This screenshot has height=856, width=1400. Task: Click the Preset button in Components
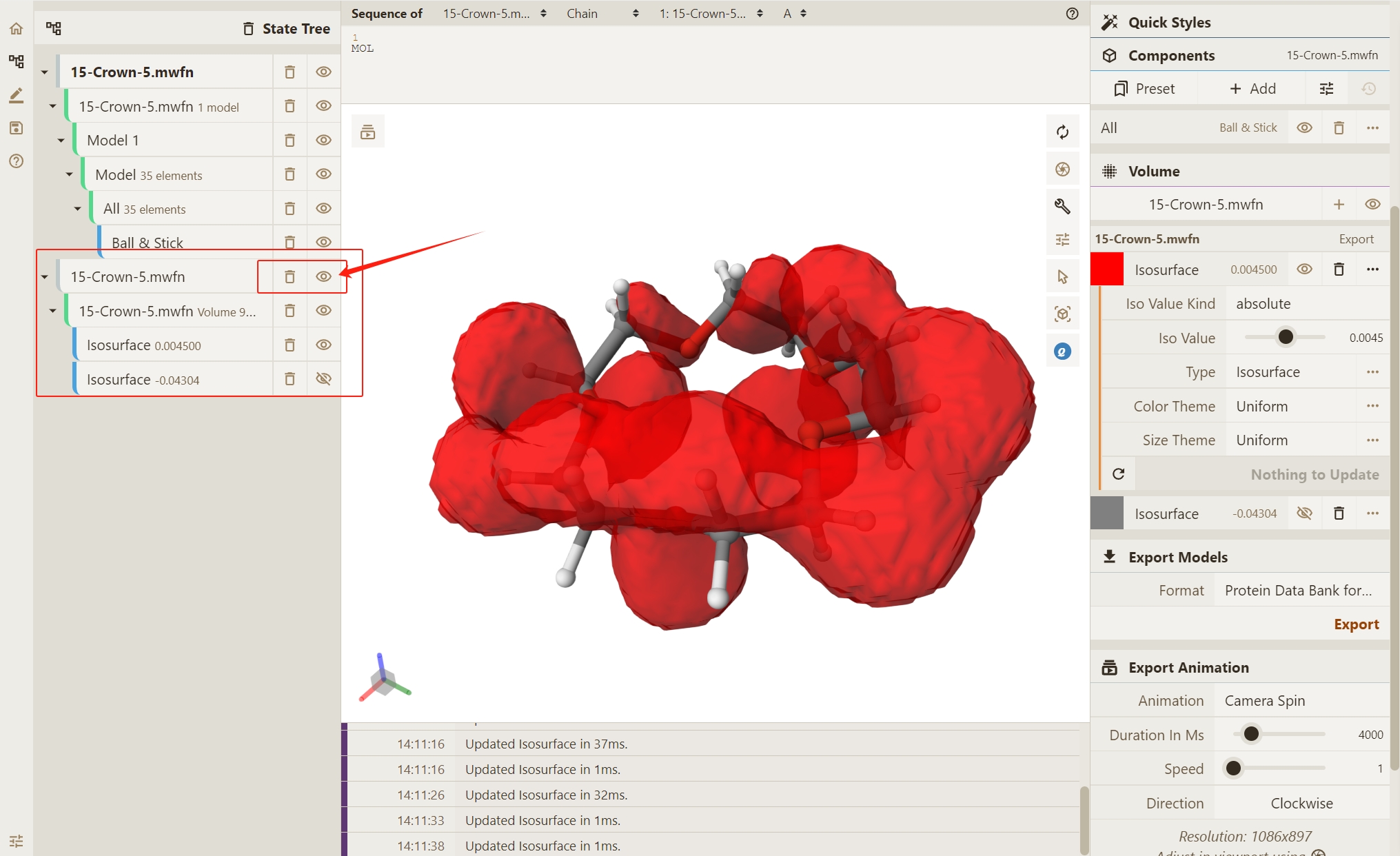[1144, 88]
